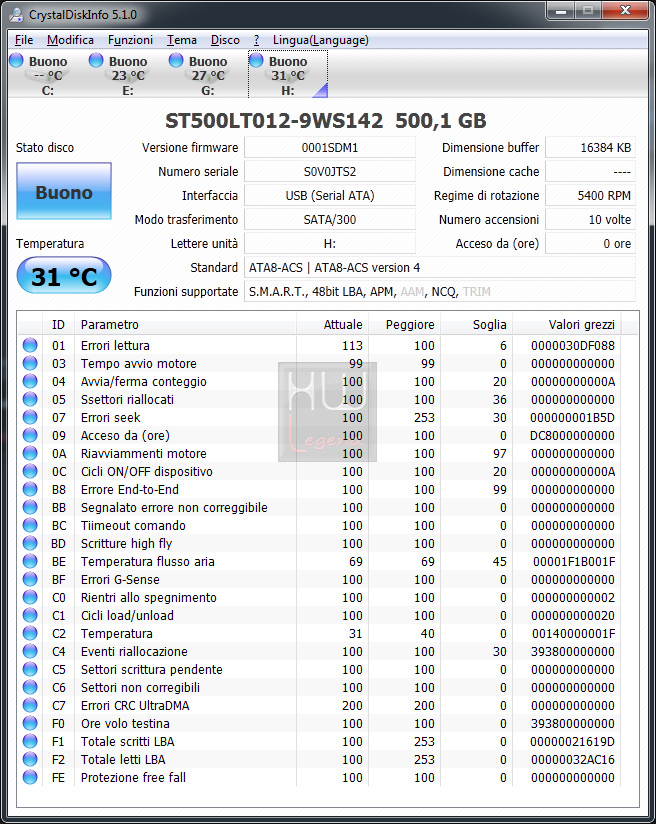Select the G: drive tab at 27 °C
Viewport: 656px width, 824px height.
tap(208, 75)
